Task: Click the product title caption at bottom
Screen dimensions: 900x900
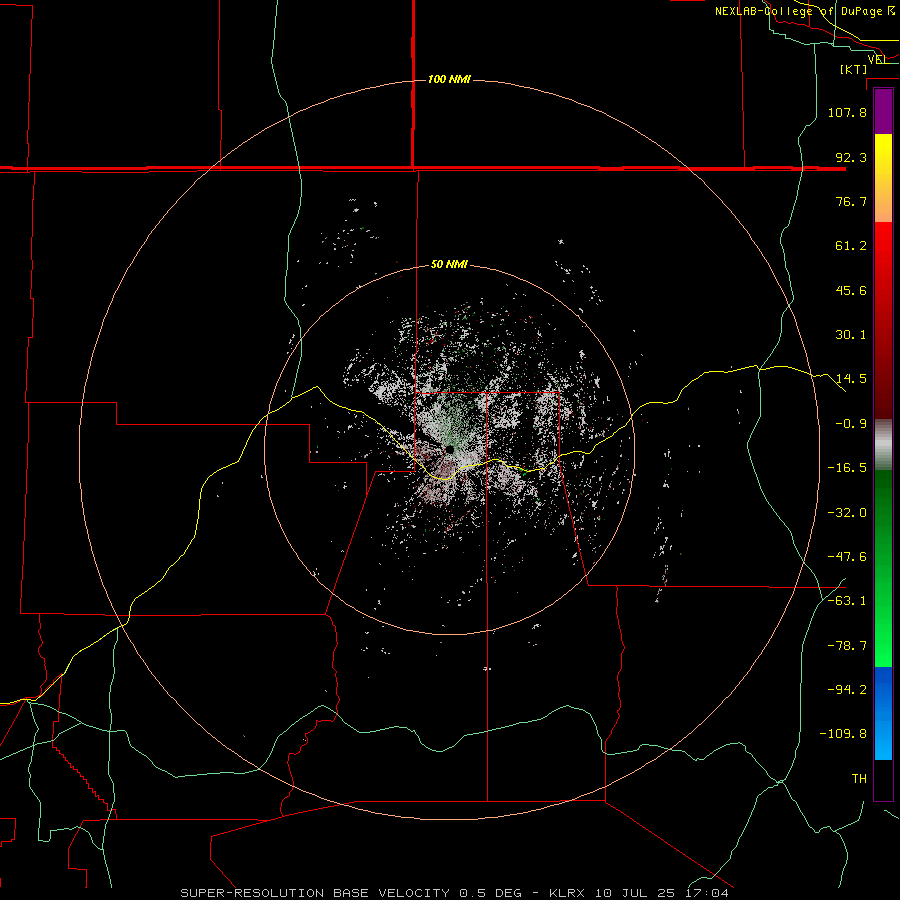Action: pyautogui.click(x=455, y=893)
